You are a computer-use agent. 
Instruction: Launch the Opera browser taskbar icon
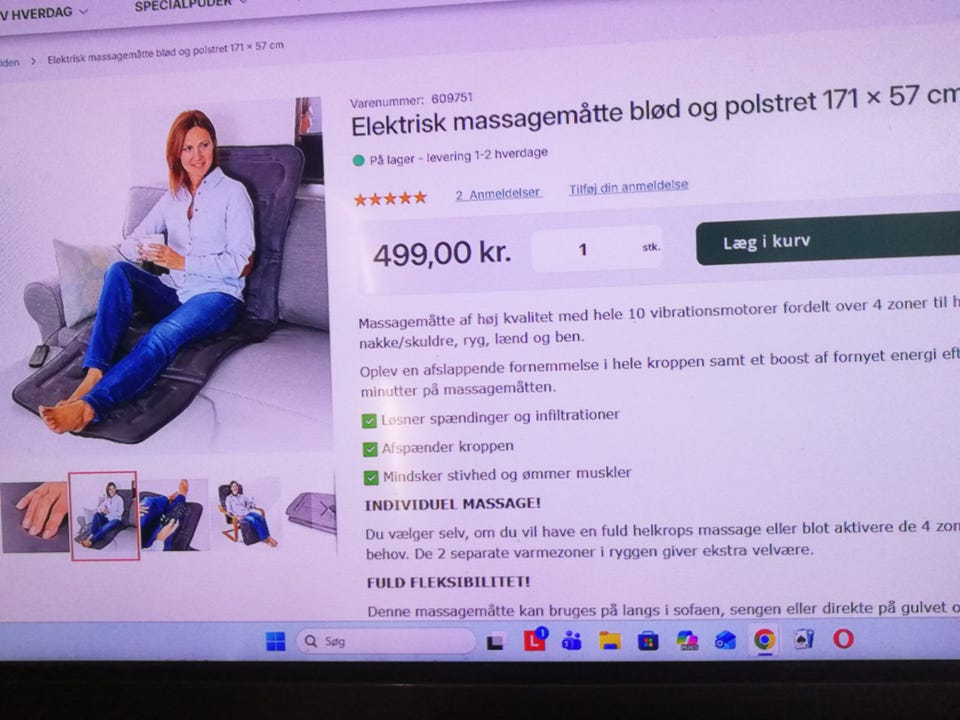click(843, 639)
